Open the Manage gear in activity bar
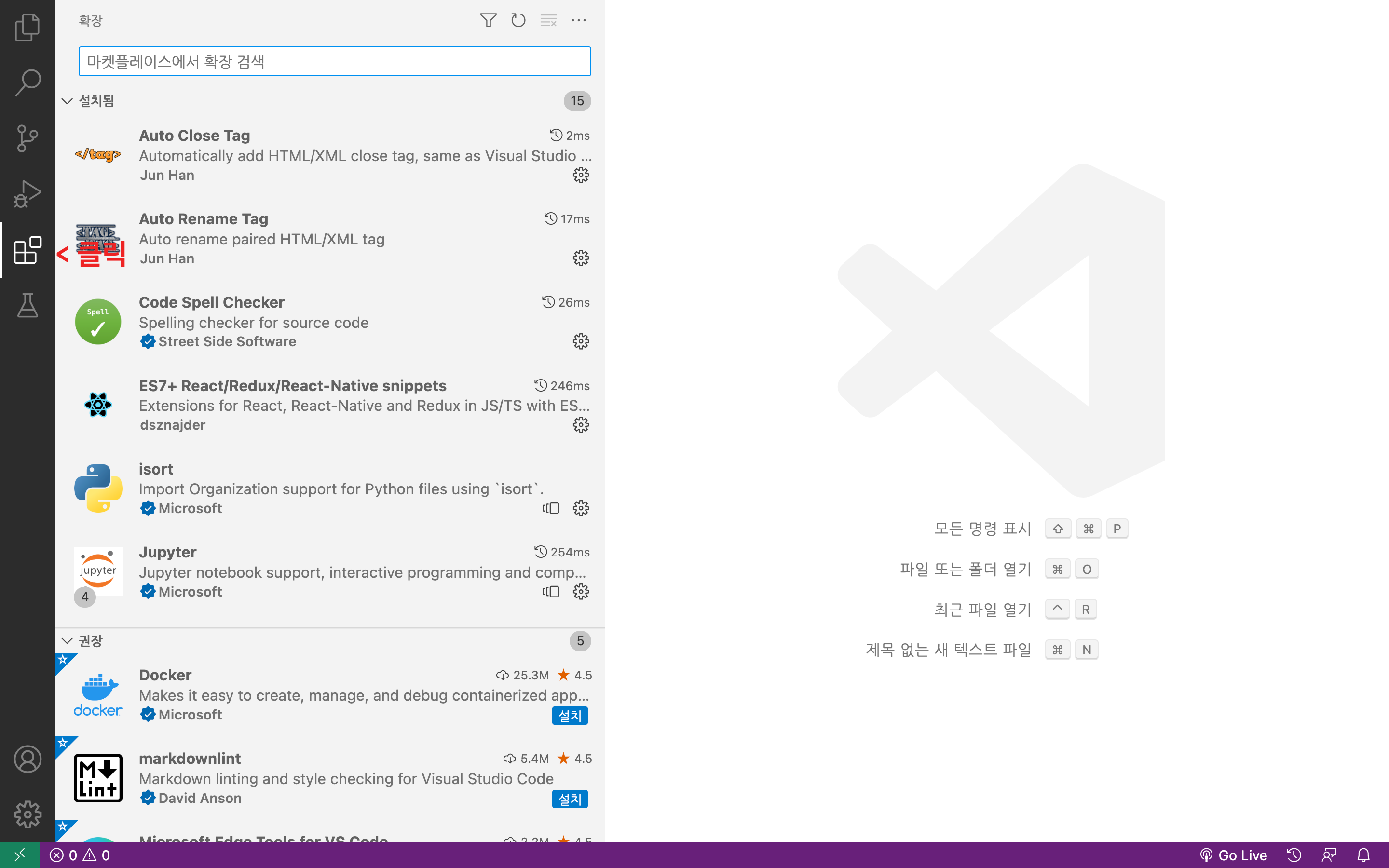This screenshot has height=868, width=1389. pyautogui.click(x=27, y=814)
